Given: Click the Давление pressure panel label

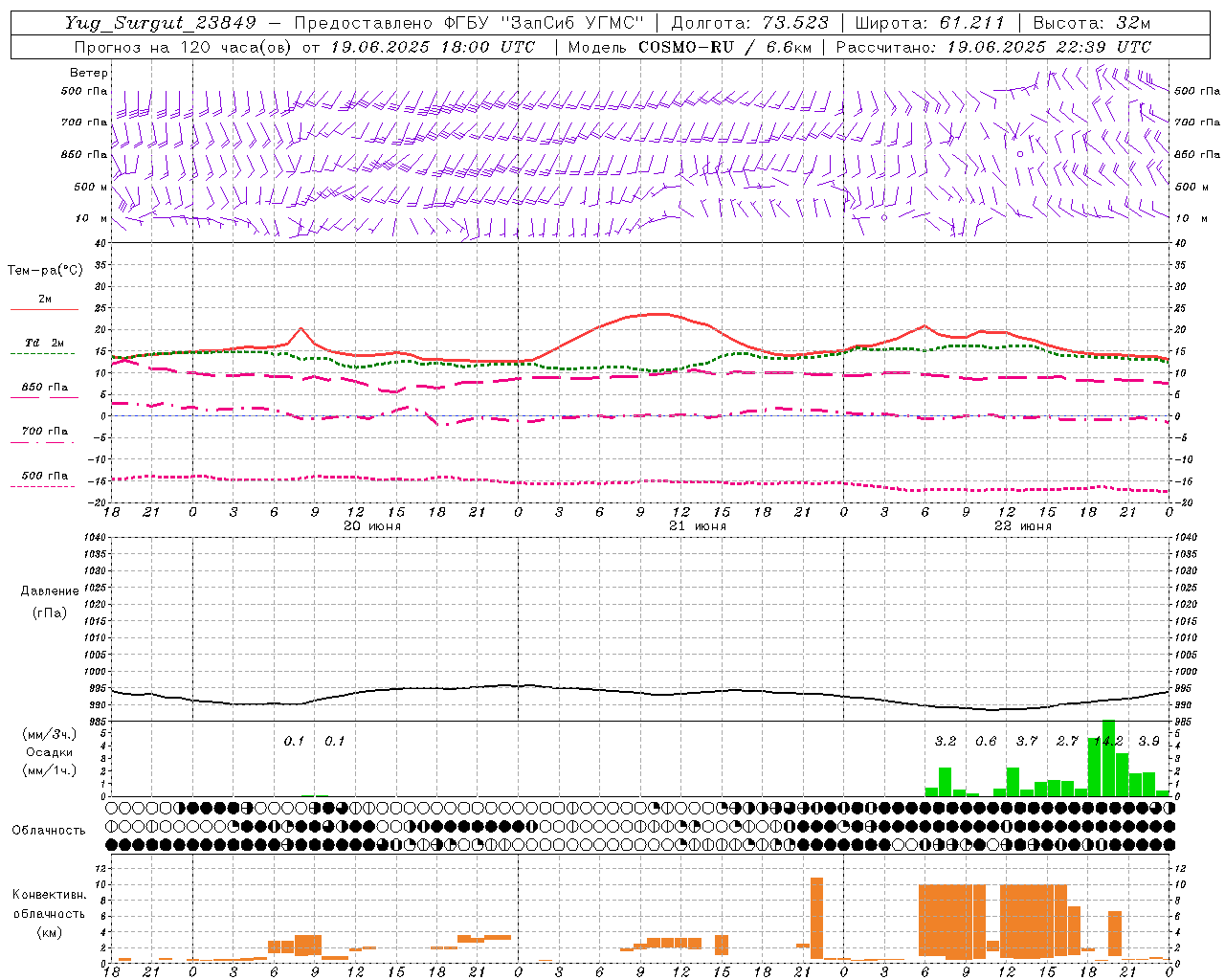Looking at the screenshot, I should (x=50, y=591).
